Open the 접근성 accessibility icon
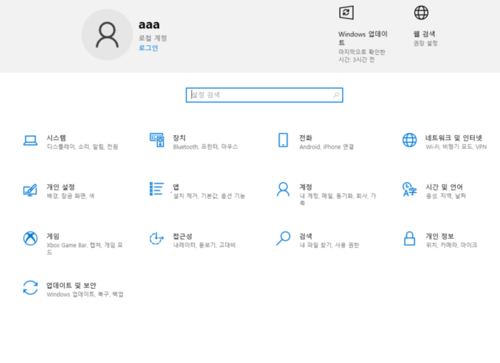Screen dimensions: 500x363 [x=156, y=238]
